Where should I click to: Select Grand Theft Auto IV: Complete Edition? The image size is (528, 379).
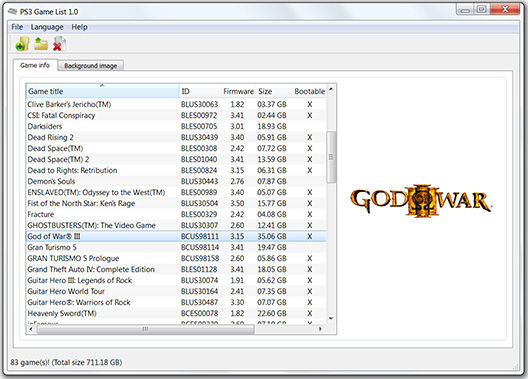click(176, 269)
